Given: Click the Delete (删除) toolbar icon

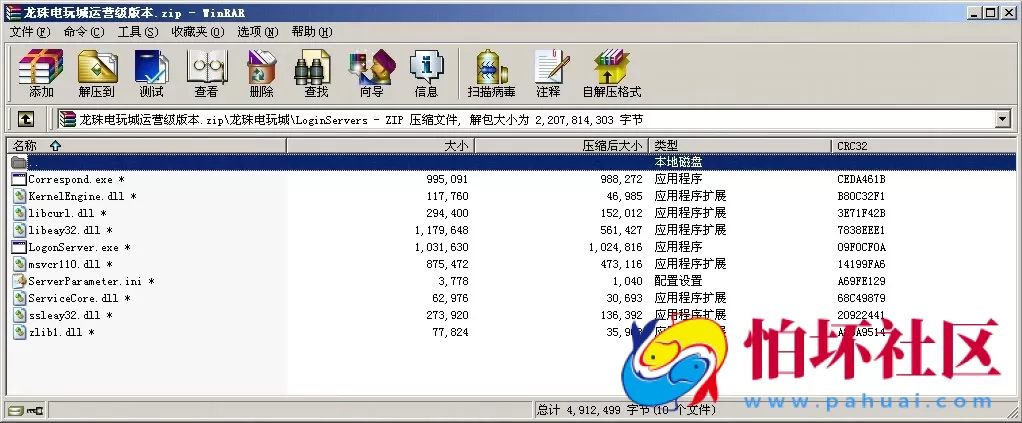Looking at the screenshot, I should pos(261,73).
